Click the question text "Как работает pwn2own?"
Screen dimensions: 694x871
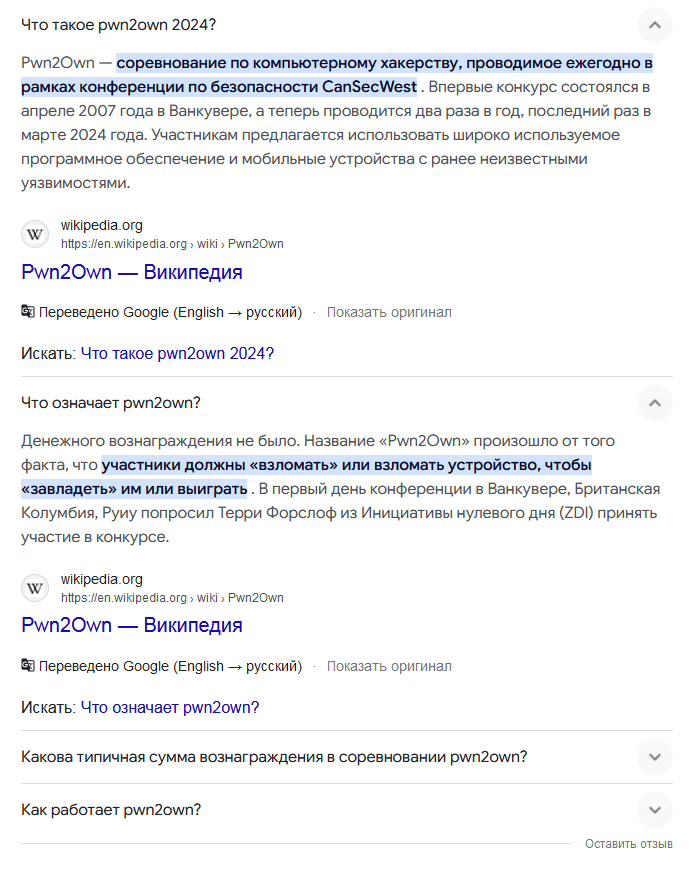pyautogui.click(x=111, y=810)
